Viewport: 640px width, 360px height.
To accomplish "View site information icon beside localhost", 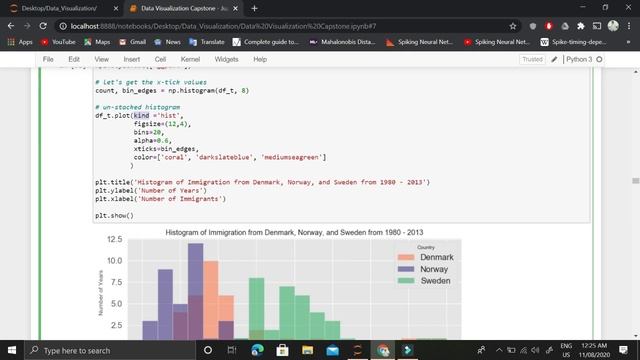I will click(63, 26).
